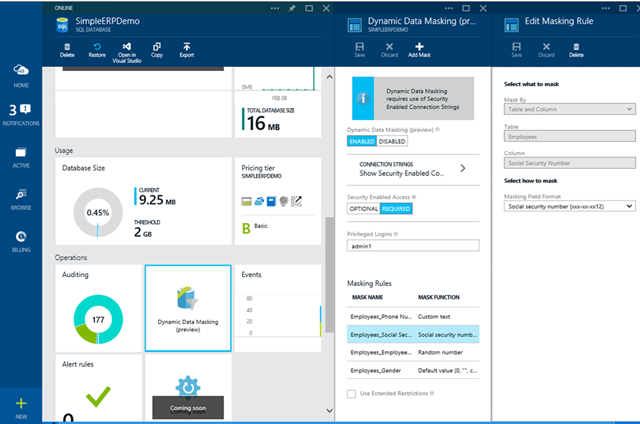Click the Coming soon tile

coord(188,388)
